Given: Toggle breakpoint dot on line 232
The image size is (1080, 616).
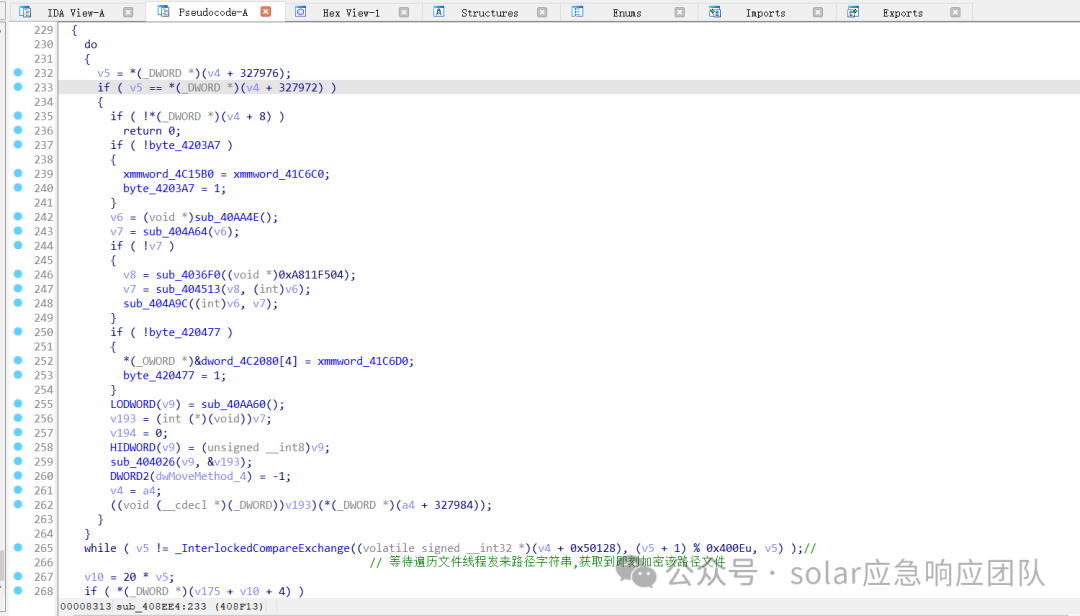Looking at the screenshot, I should pos(18,72).
